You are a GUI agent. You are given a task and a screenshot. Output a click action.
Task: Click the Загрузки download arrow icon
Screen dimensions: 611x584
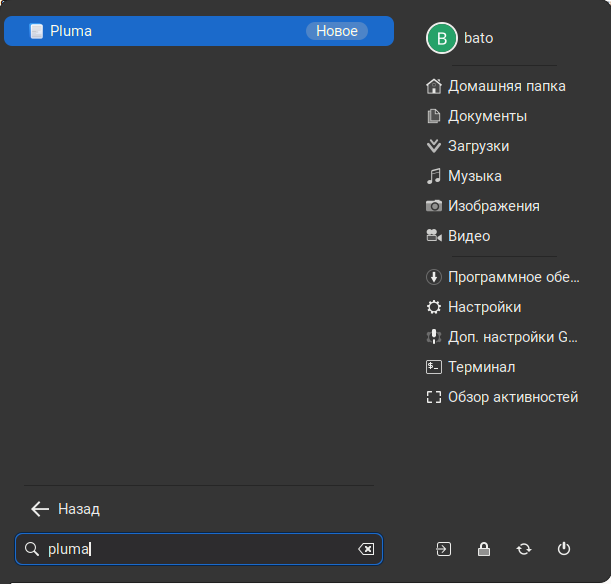point(434,146)
